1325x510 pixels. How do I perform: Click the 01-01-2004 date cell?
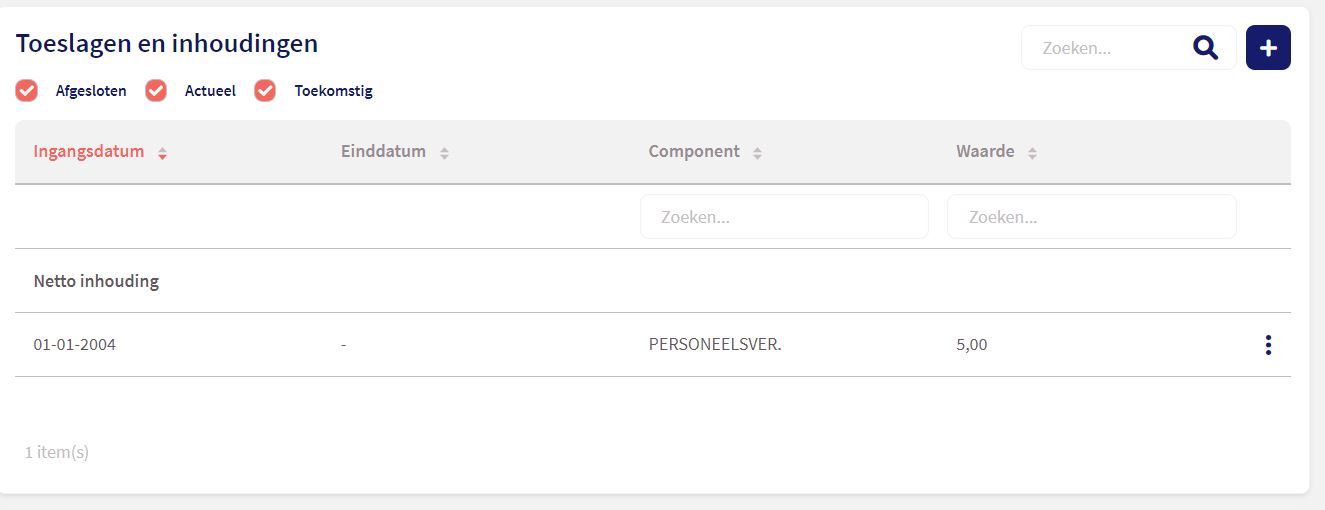[75, 345]
